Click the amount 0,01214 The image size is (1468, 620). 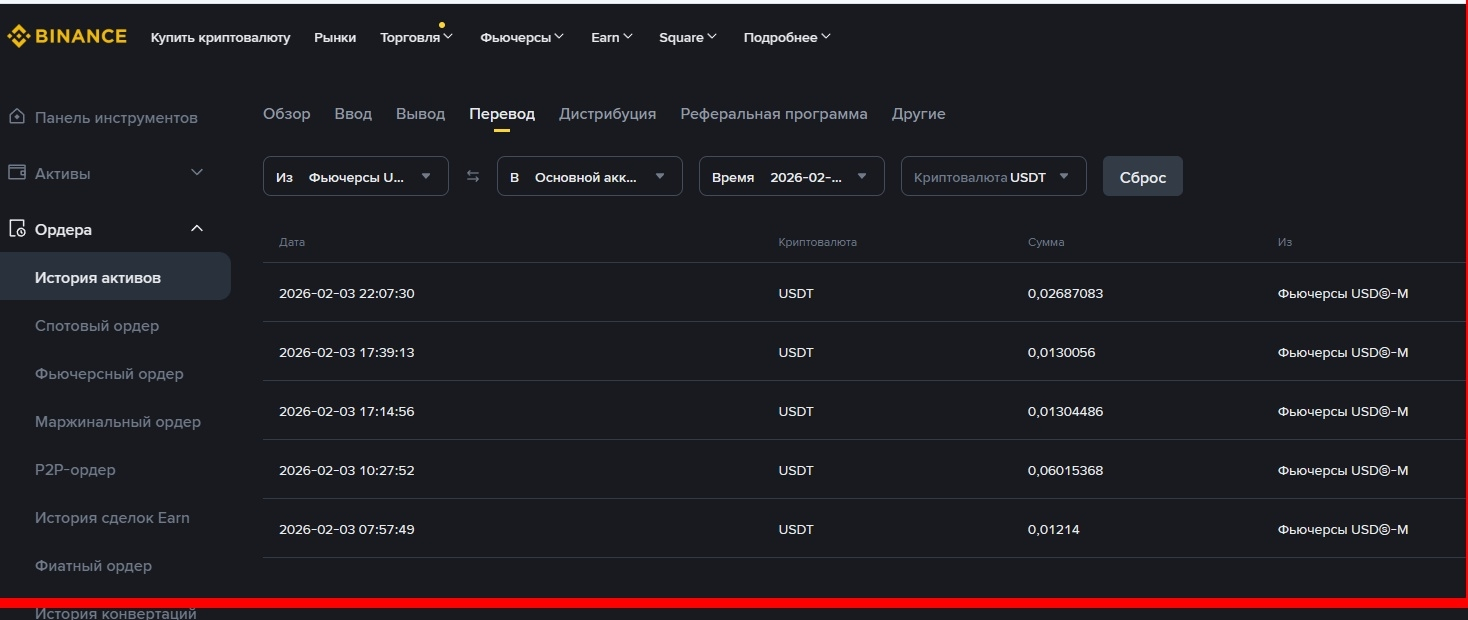coord(1053,530)
